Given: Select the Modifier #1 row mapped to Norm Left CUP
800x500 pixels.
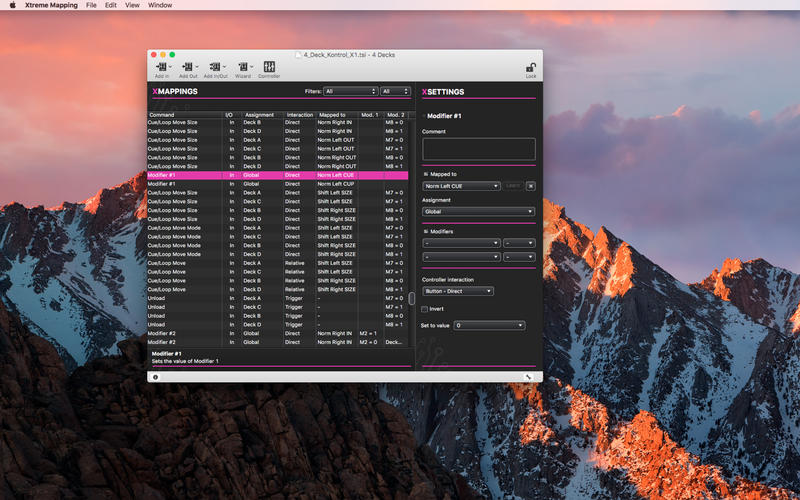Looking at the screenshot, I should [278, 184].
